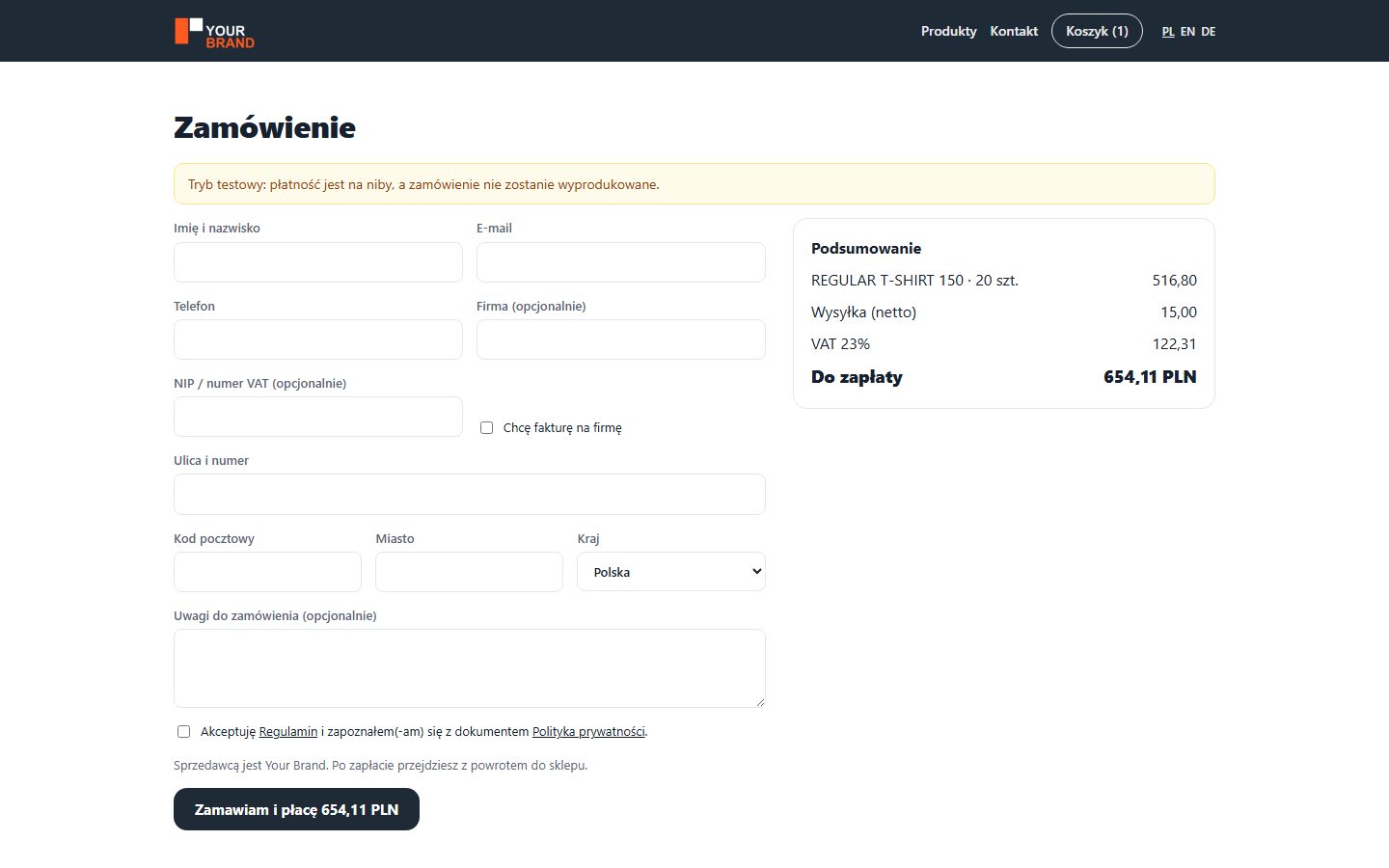Click the Firma (opcjonalnie) field
This screenshot has width=1389, height=868.
[621, 339]
